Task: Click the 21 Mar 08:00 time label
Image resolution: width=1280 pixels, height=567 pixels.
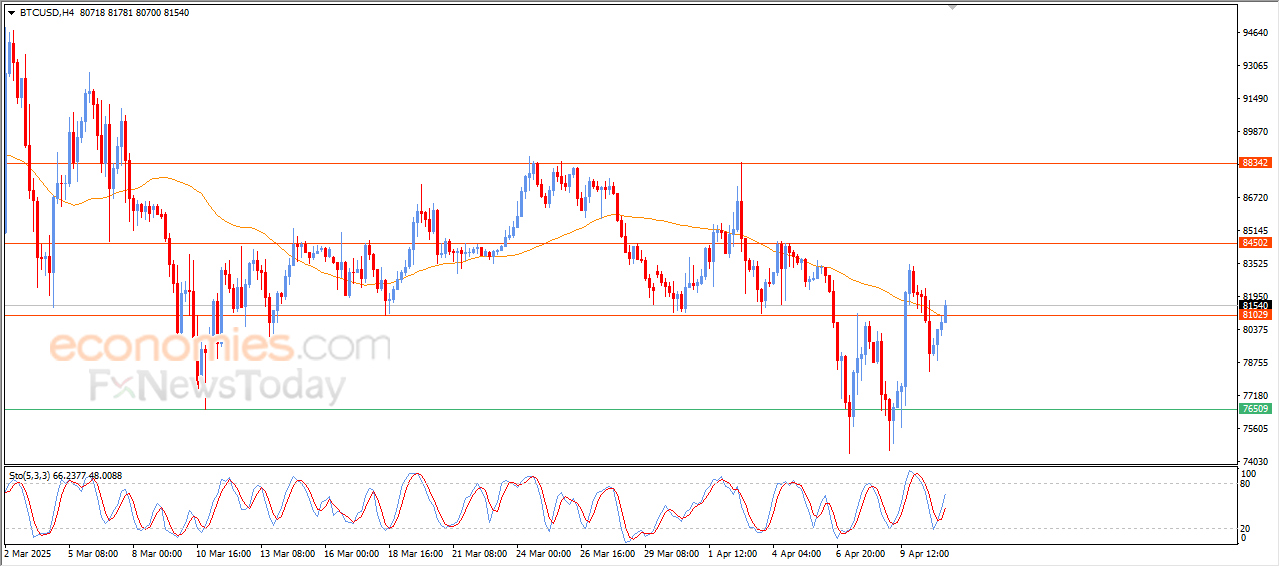Action: [x=479, y=553]
